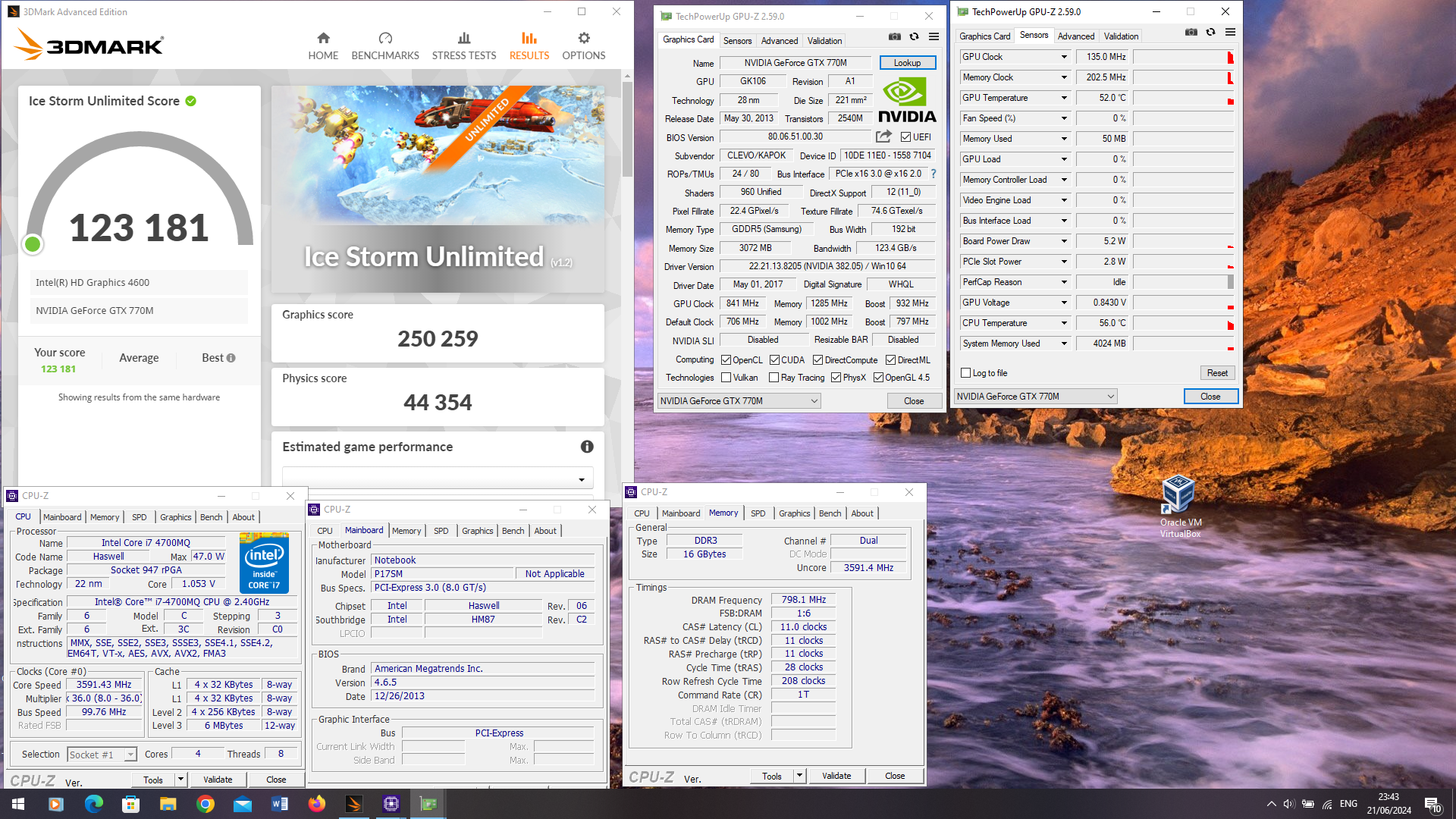
Task: Open Microsoft Word from taskbar
Action: coord(279,804)
